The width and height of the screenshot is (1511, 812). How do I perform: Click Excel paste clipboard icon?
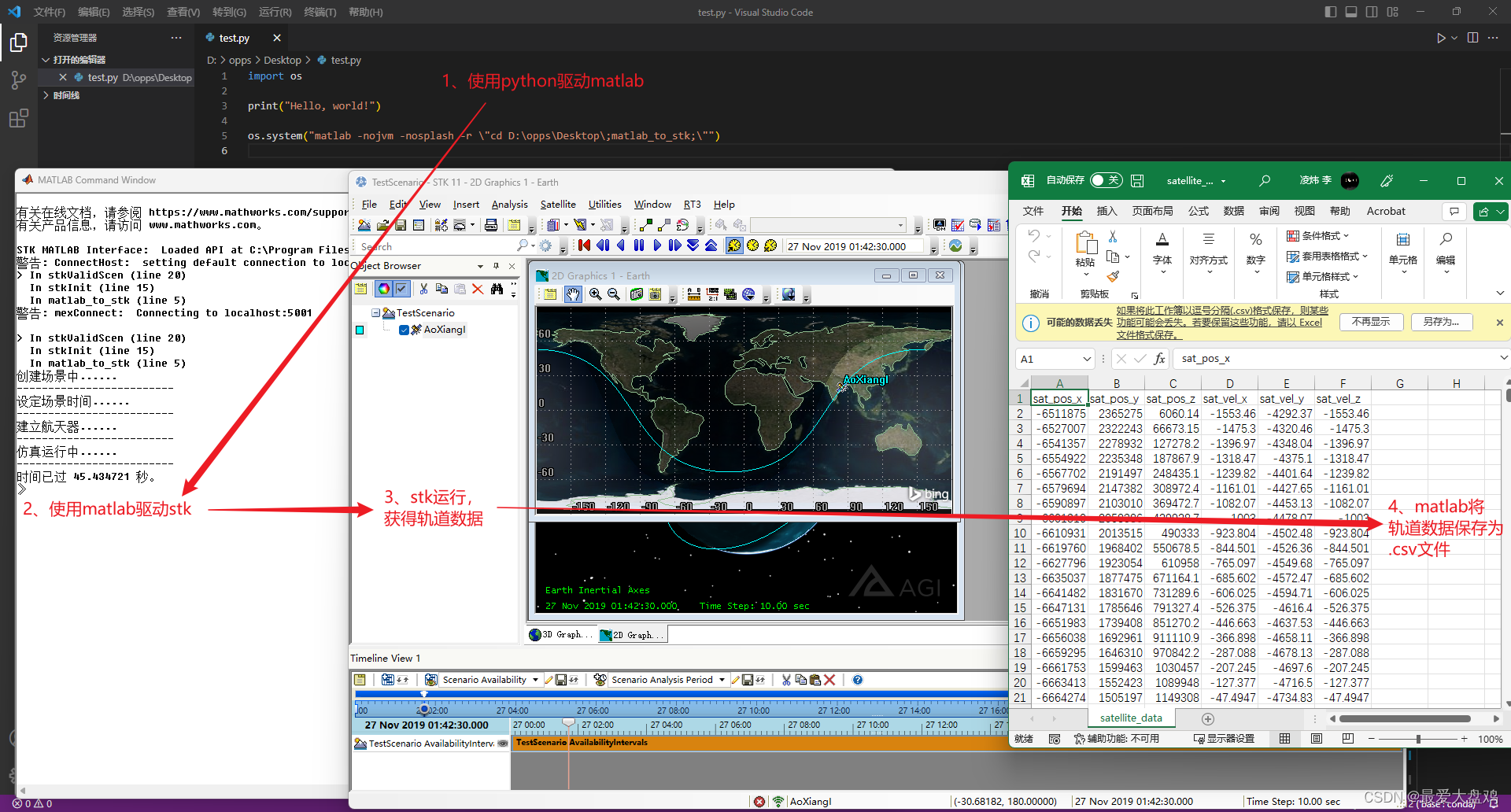1085,243
